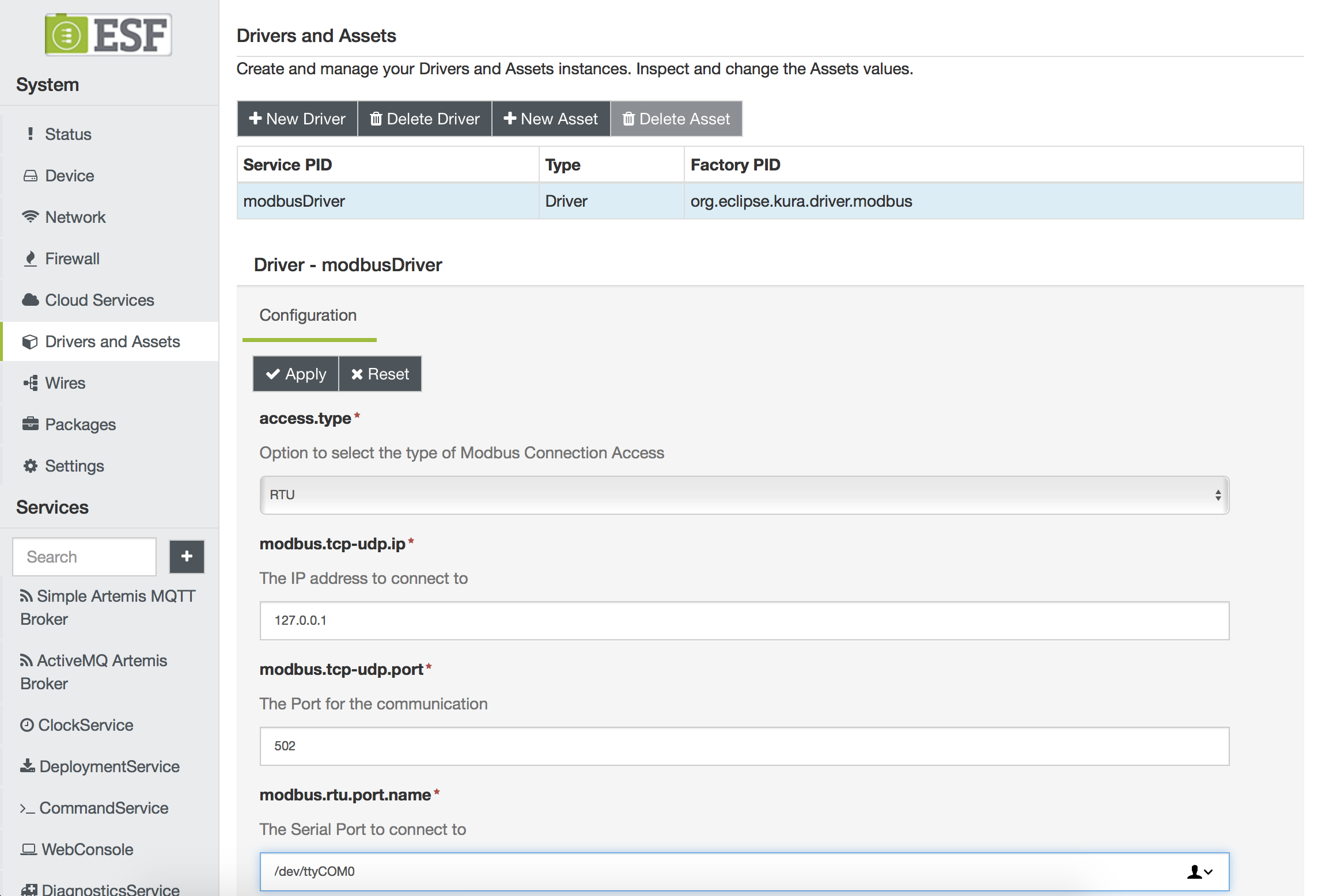Screen dimensions: 1318x896
Task: Open the Packages menu item
Action: tap(80, 424)
